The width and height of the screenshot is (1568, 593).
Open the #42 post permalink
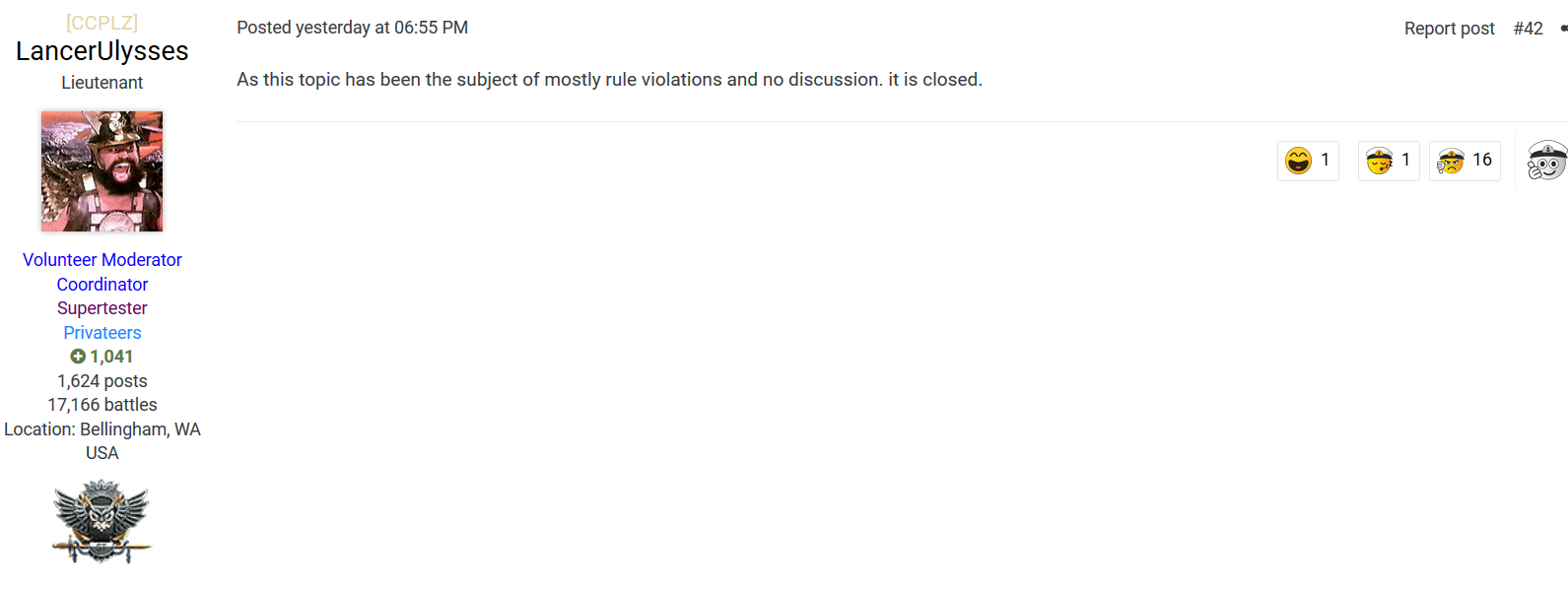[1528, 29]
